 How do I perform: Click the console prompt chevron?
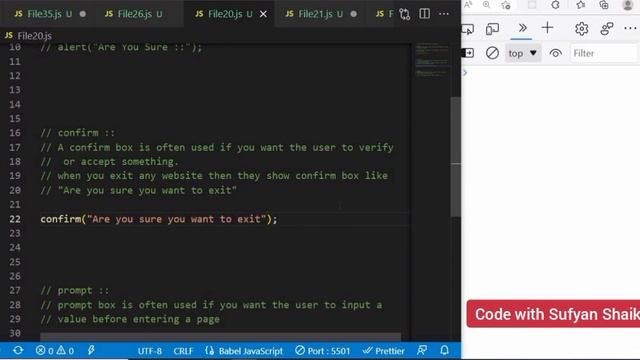click(465, 73)
